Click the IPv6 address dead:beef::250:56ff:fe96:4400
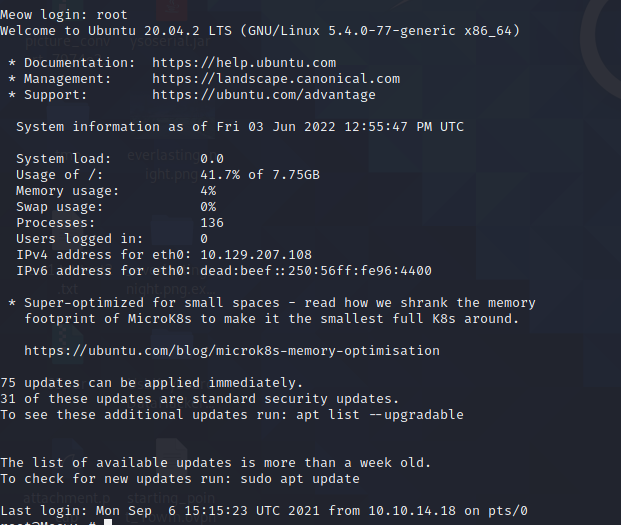 point(316,270)
